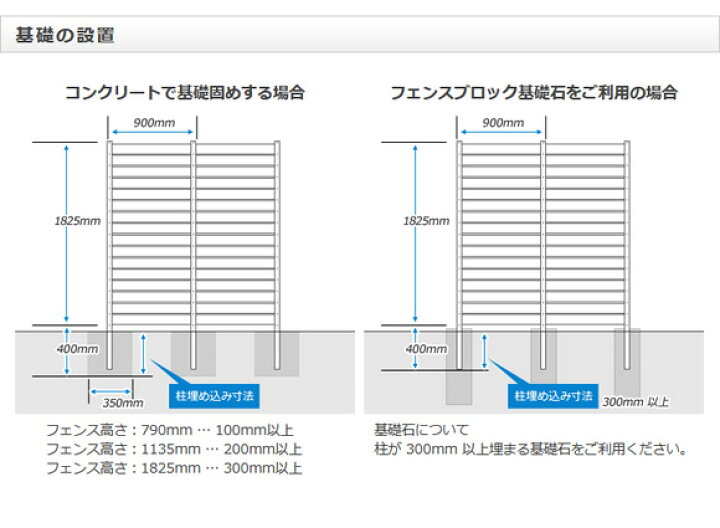
Task: Click the 基礎の設置 heading text
Action: [x=65, y=35]
